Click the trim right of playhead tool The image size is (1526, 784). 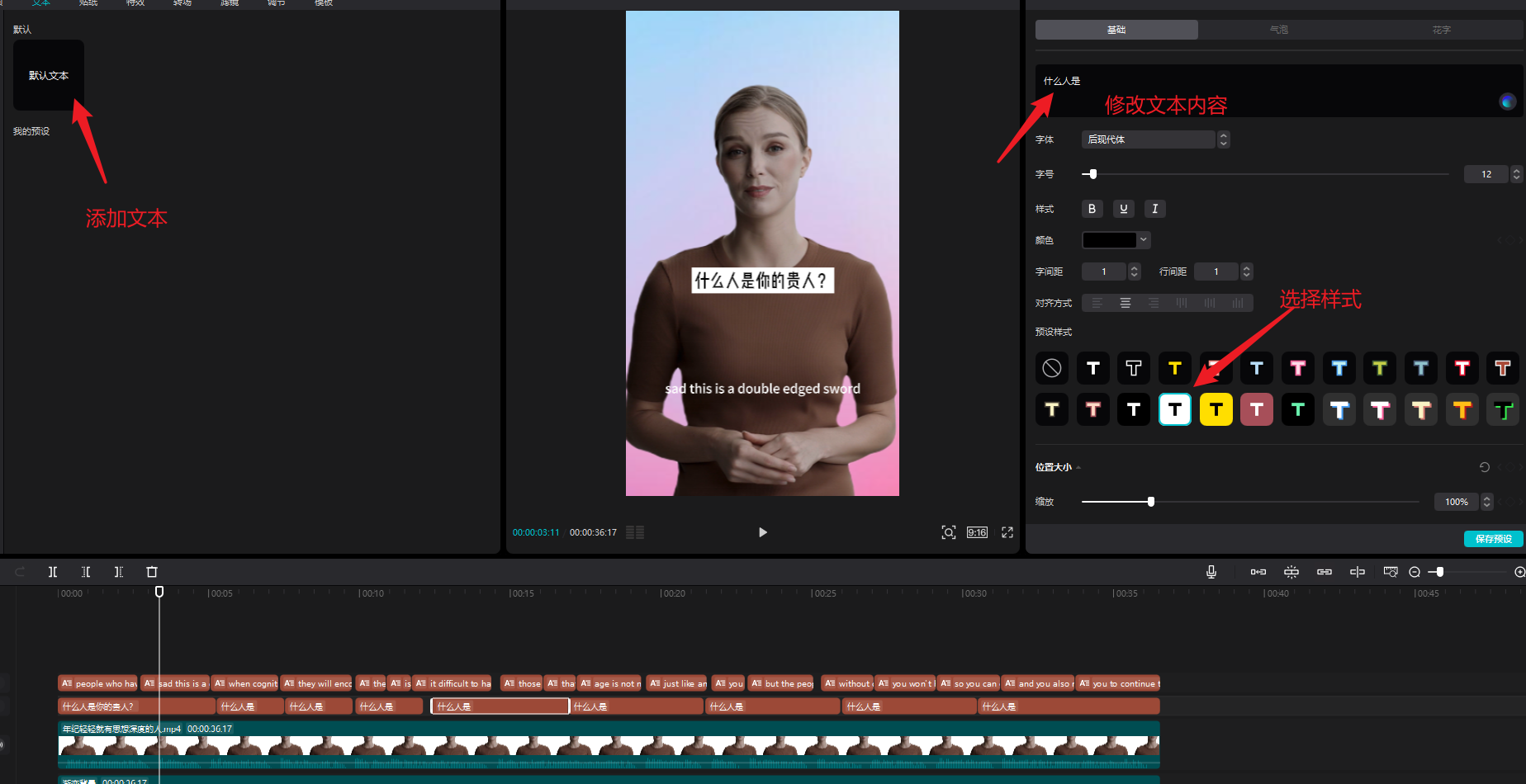click(119, 572)
